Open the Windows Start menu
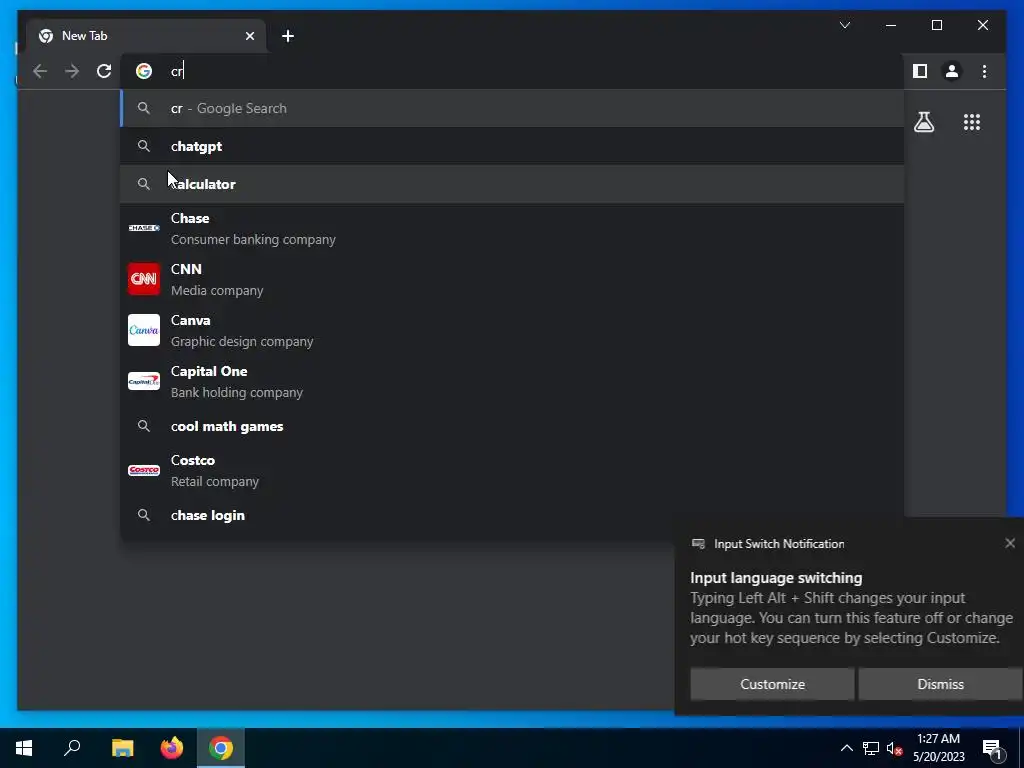1024x768 pixels. [24, 748]
